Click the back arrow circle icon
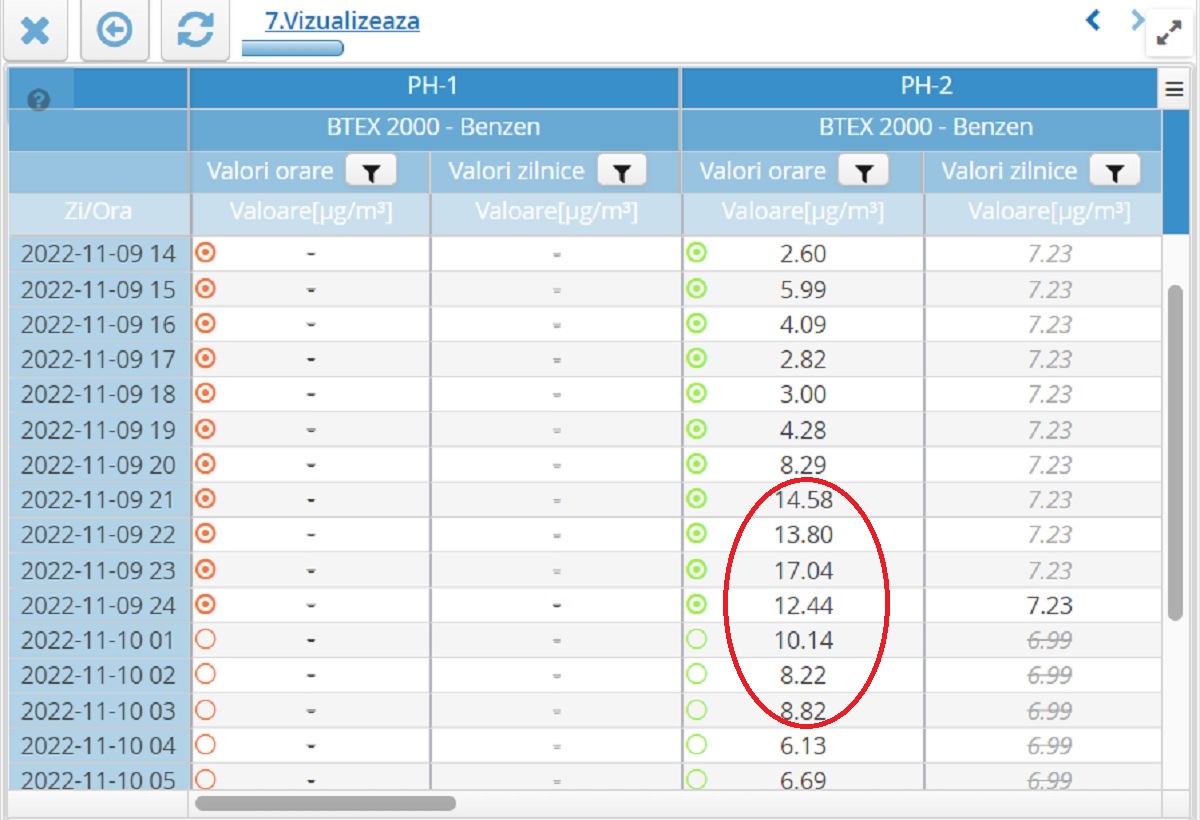The image size is (1200, 820). 115,30
